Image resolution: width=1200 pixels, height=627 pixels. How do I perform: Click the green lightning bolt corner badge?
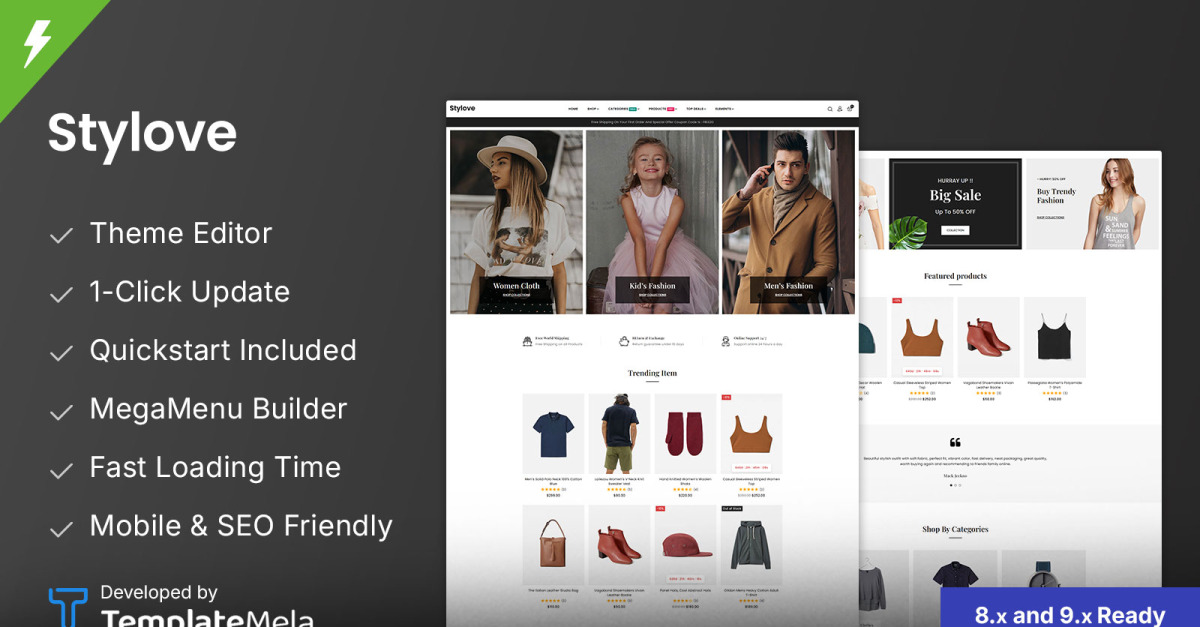37,44
